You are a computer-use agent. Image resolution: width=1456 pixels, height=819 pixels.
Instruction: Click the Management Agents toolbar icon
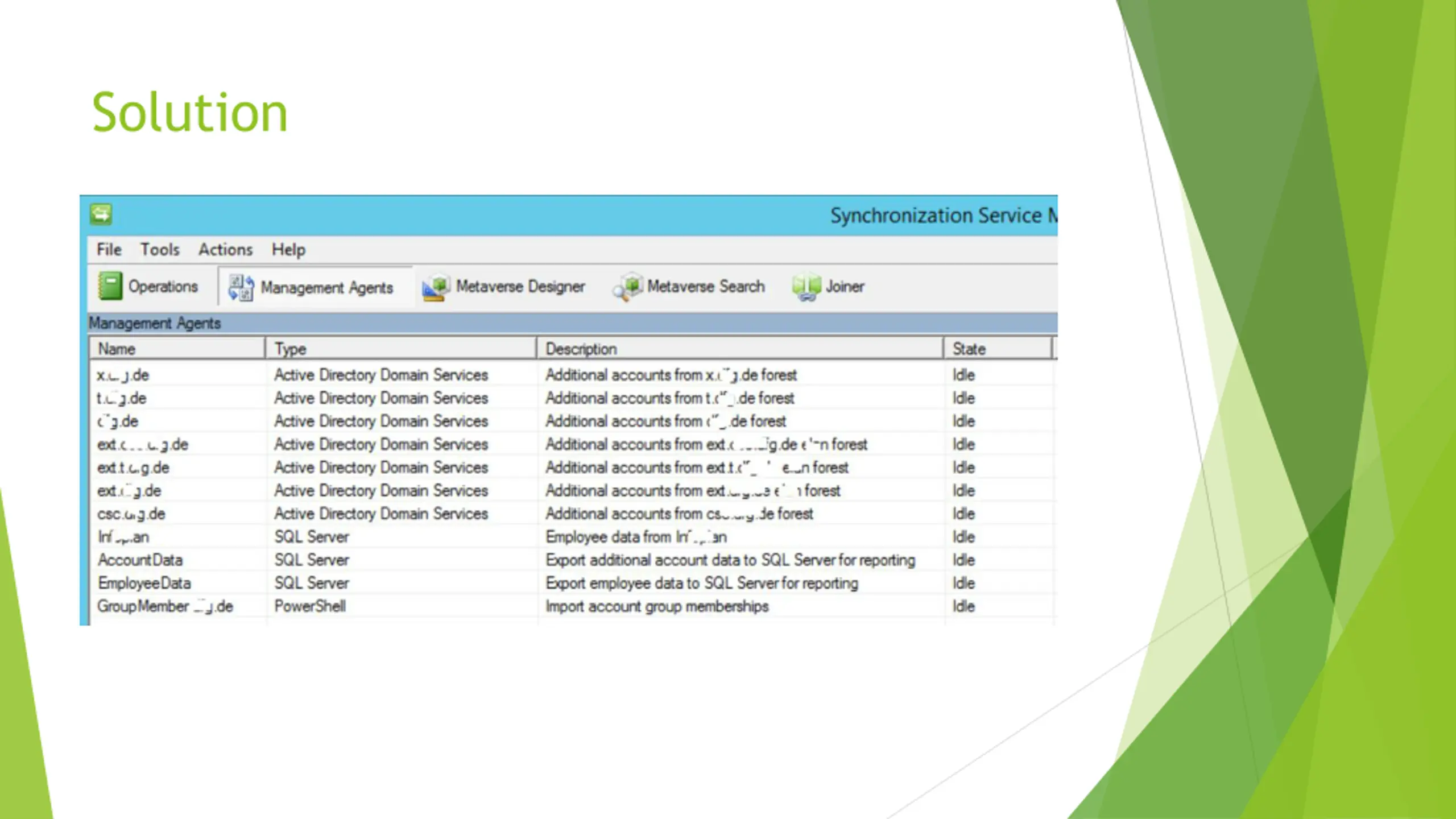(x=241, y=287)
